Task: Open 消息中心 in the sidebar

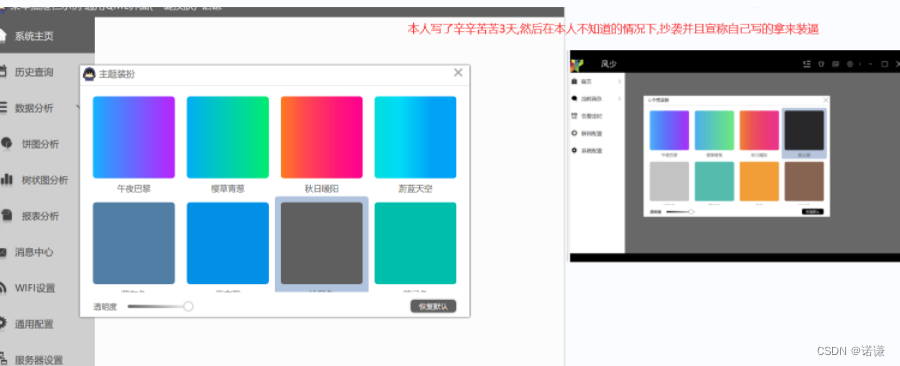Action: 34,252
